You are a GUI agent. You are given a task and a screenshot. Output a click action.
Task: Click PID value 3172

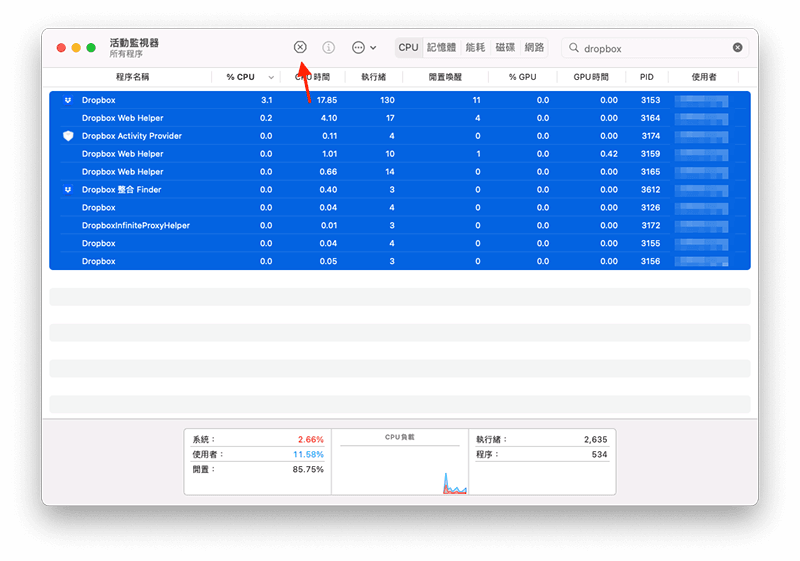pos(651,225)
